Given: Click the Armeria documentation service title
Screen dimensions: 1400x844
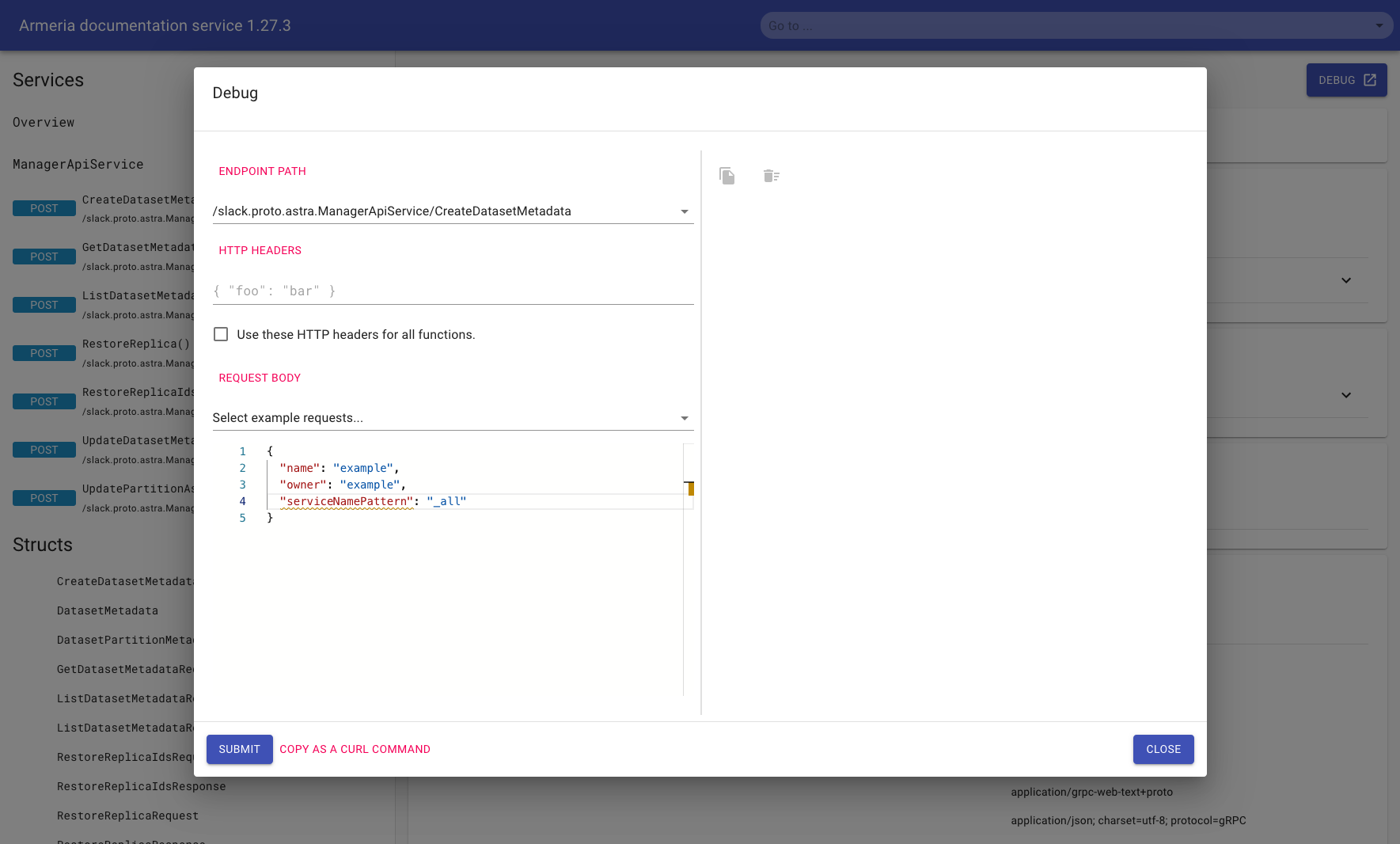Looking at the screenshot, I should [155, 25].
